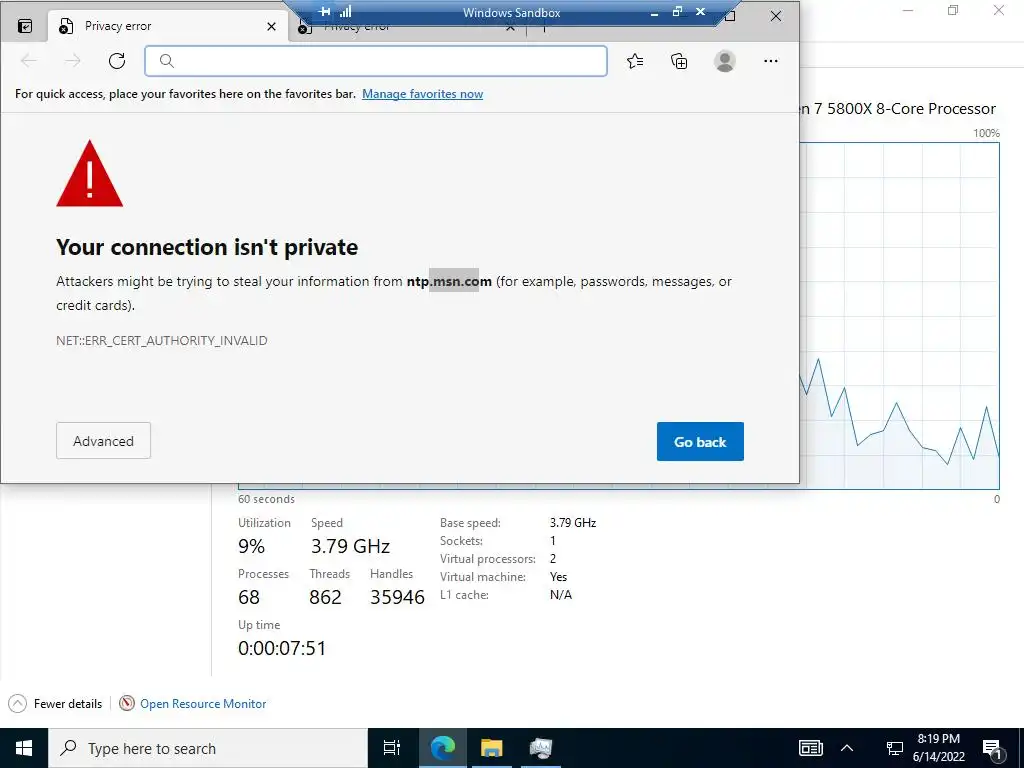Show hidden system tray icons
This screenshot has height=768, width=1024.
(x=847, y=748)
